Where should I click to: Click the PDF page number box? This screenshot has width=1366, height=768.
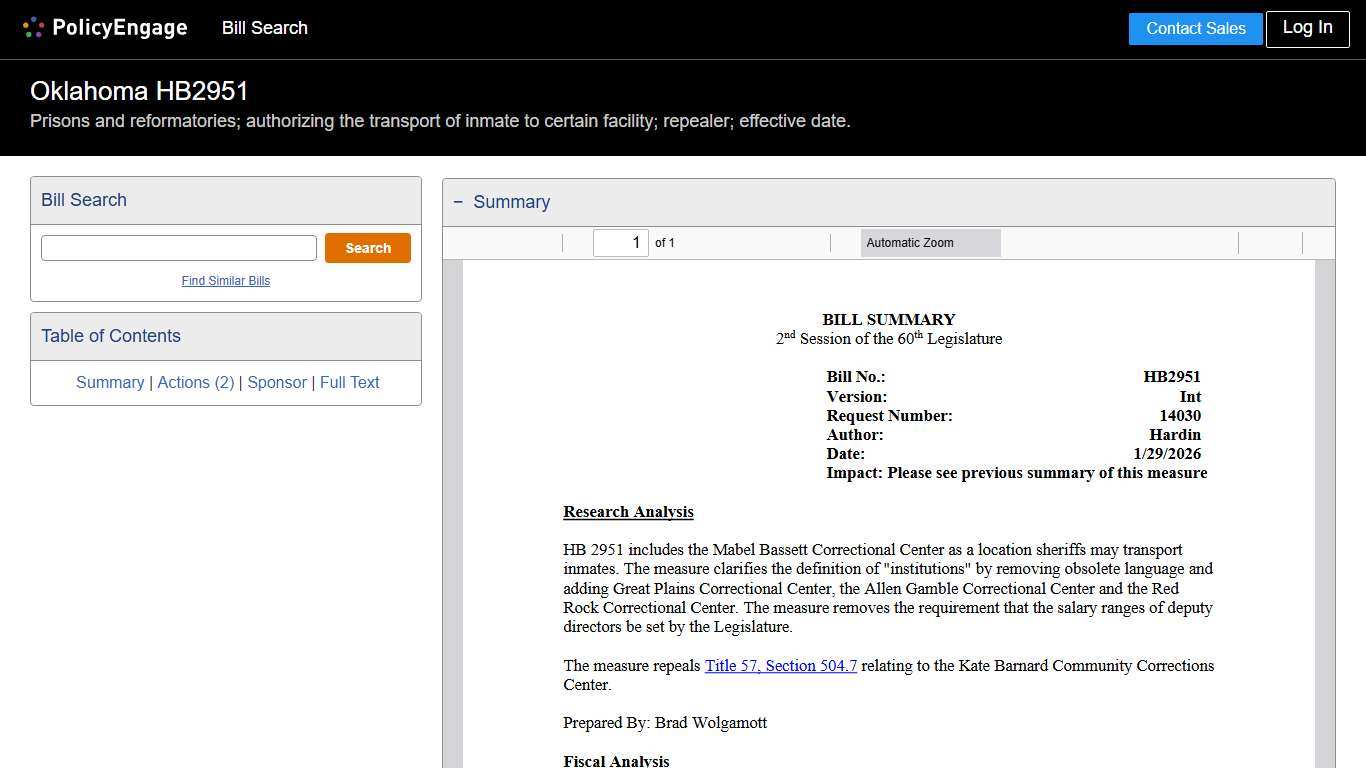click(620, 243)
